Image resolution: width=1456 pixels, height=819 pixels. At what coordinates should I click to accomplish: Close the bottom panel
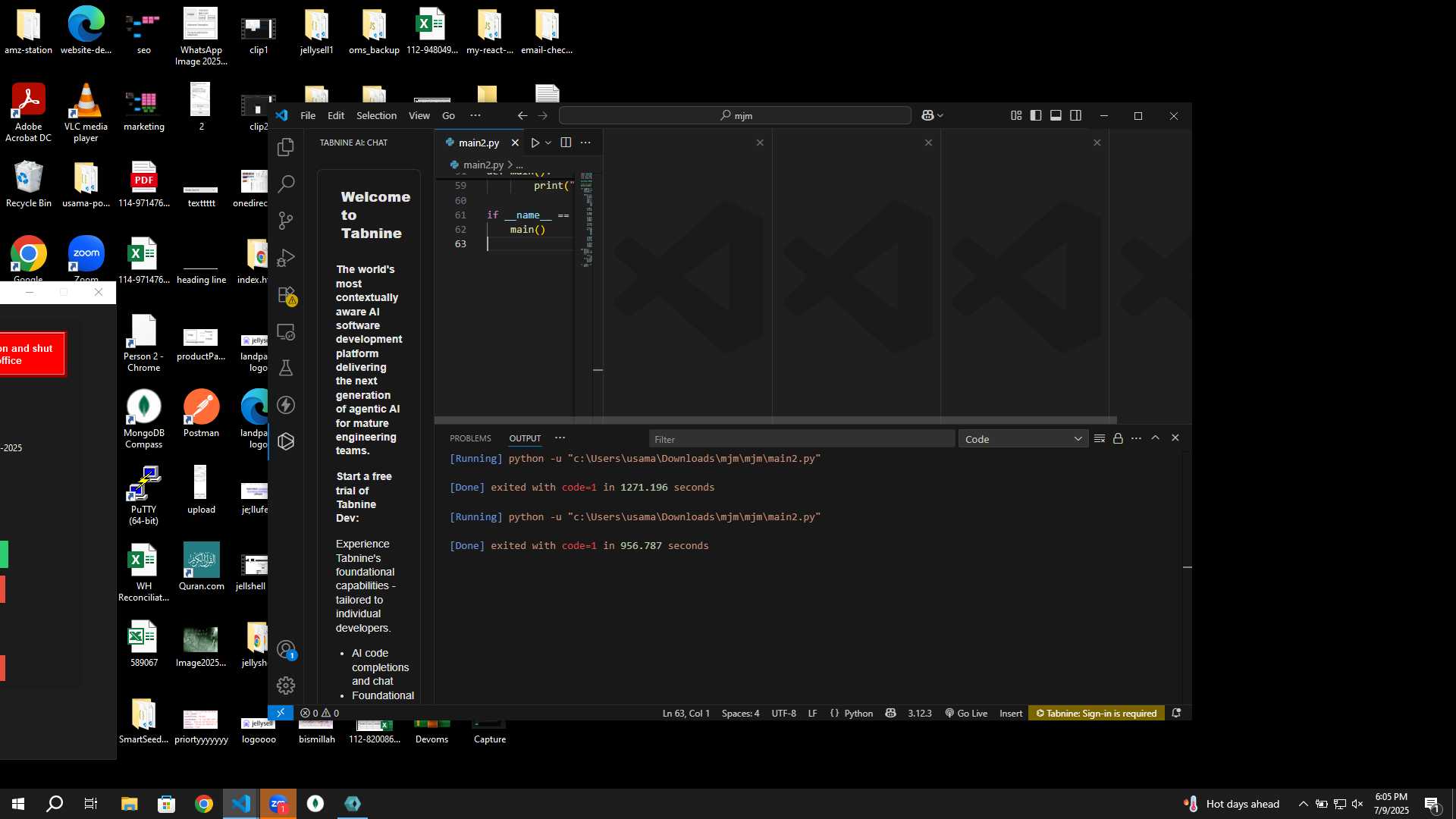[1175, 438]
